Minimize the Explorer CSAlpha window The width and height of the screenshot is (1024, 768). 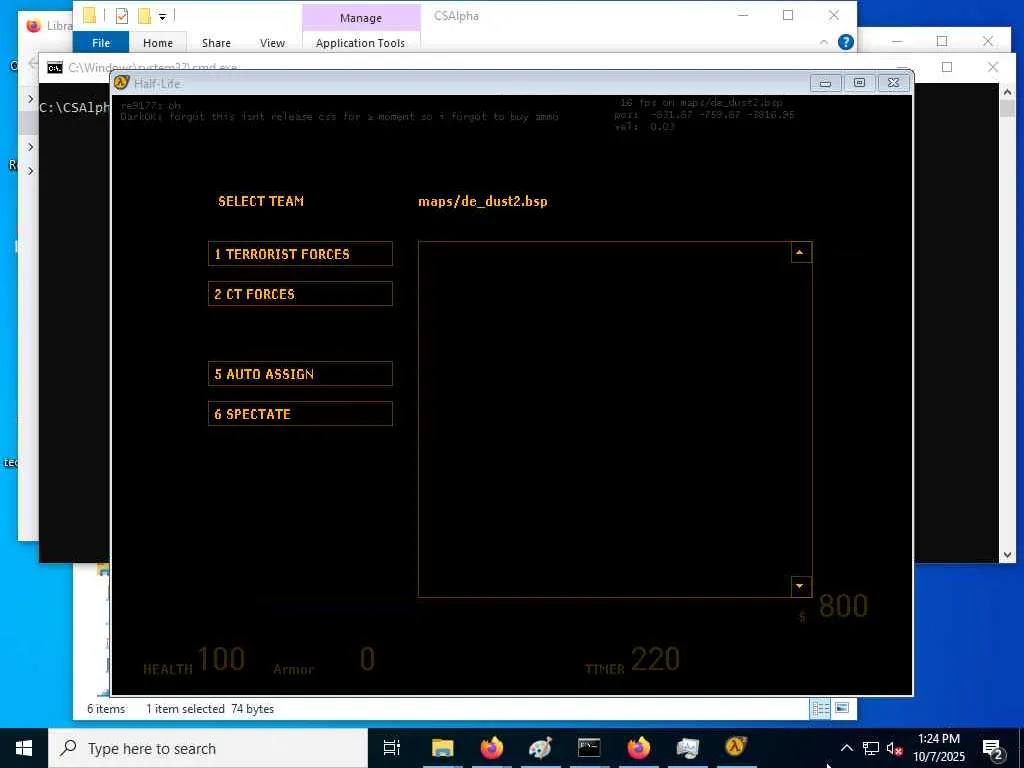coord(743,15)
